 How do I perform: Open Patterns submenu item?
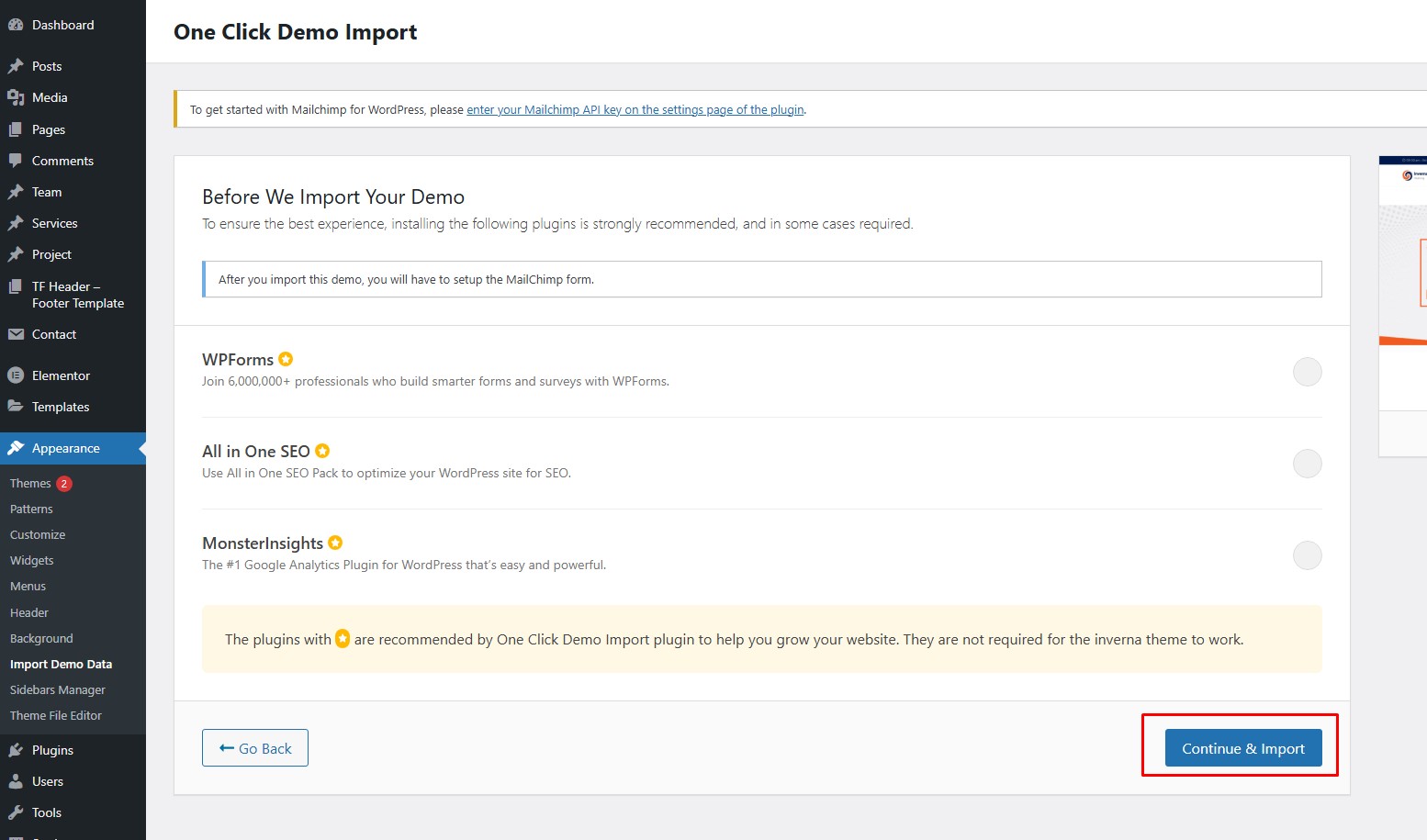(x=31, y=510)
